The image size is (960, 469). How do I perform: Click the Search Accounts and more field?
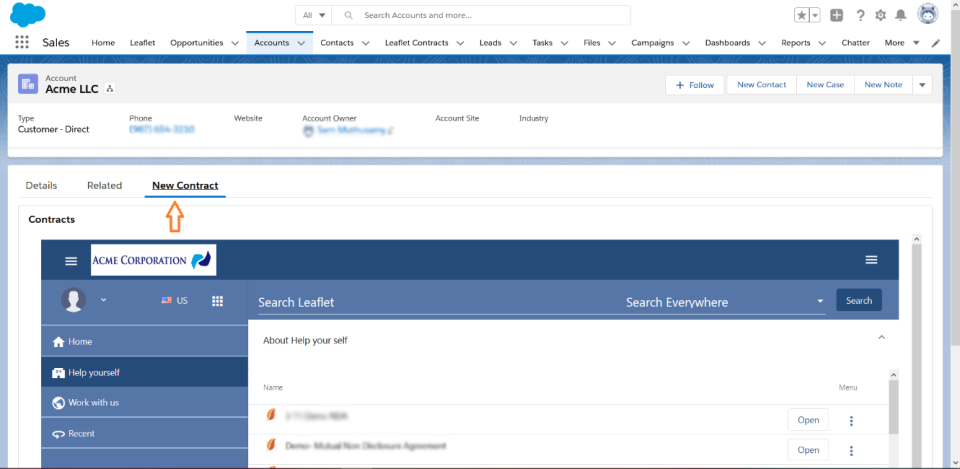click(490, 15)
